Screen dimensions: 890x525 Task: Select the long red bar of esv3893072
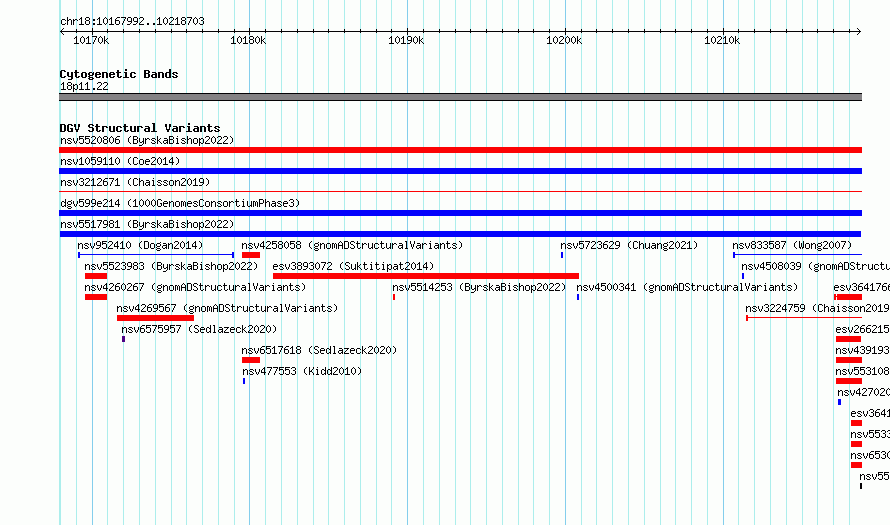click(426, 276)
